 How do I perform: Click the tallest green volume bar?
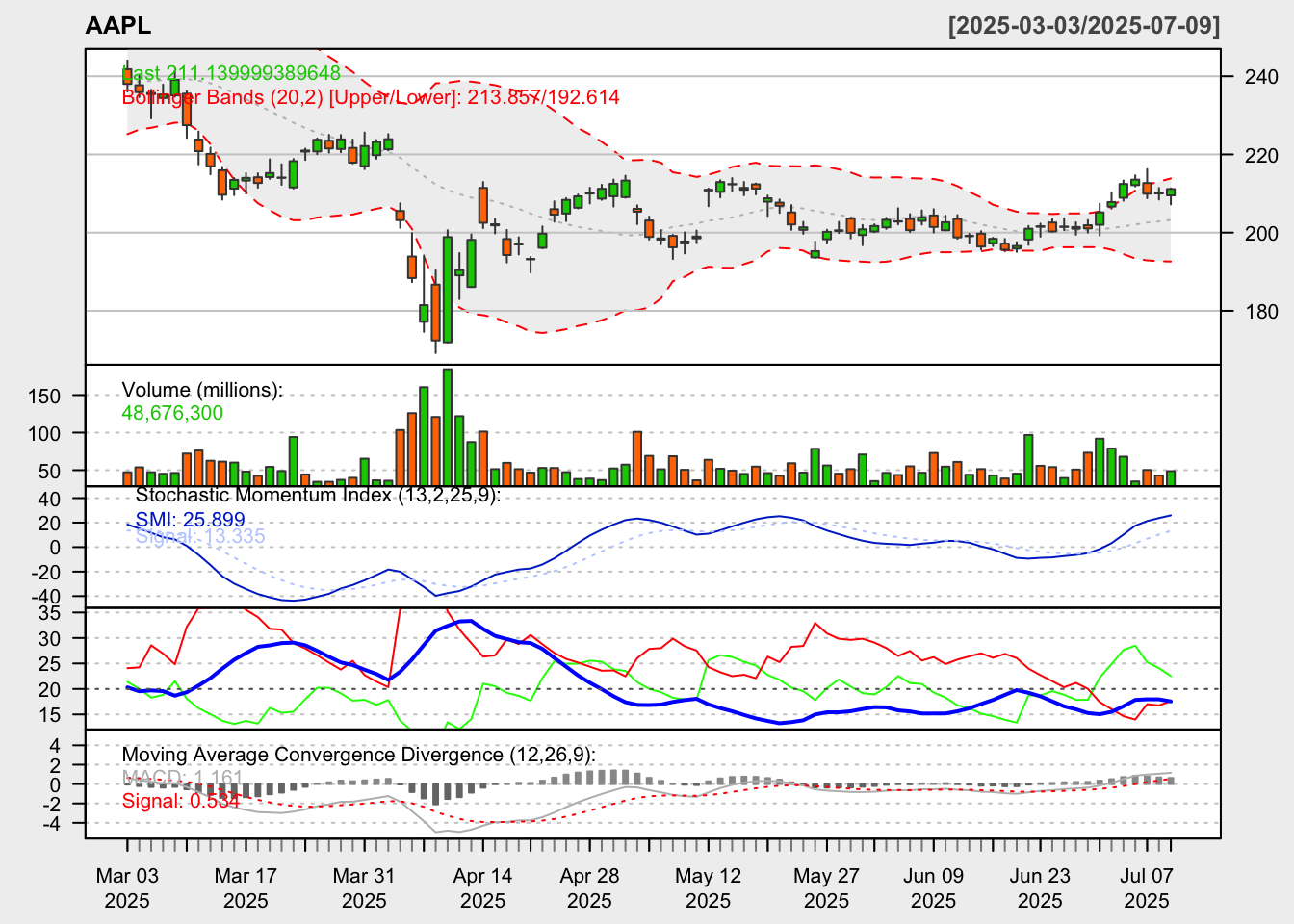[x=448, y=426]
